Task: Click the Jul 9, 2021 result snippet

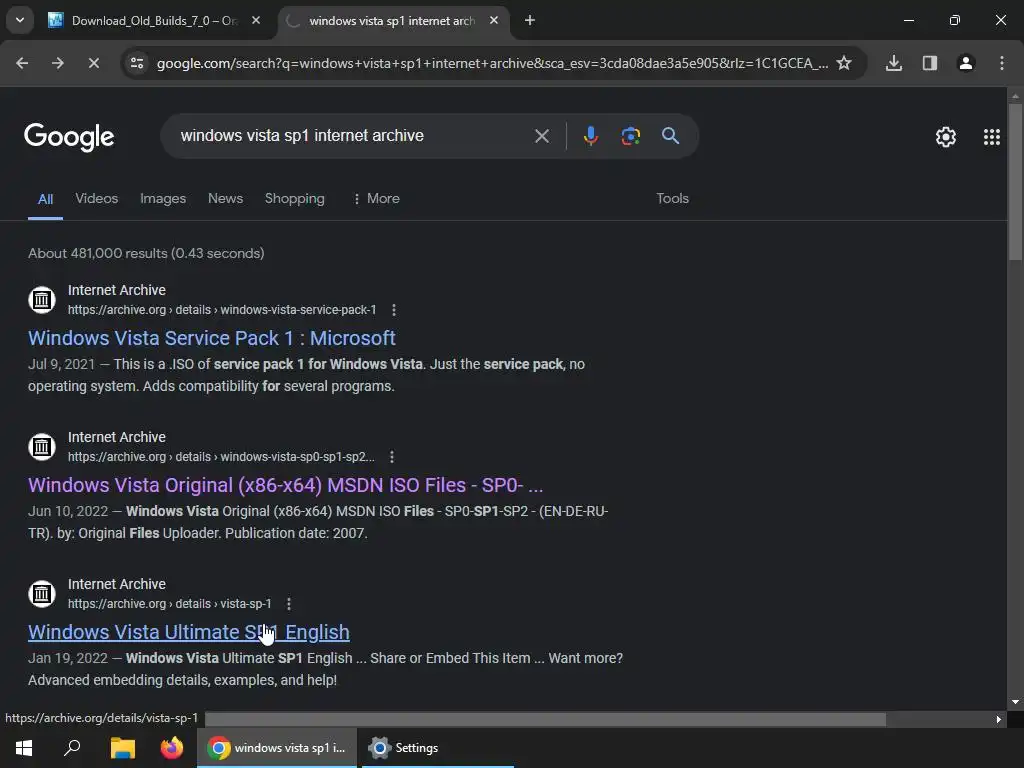Action: (306, 376)
